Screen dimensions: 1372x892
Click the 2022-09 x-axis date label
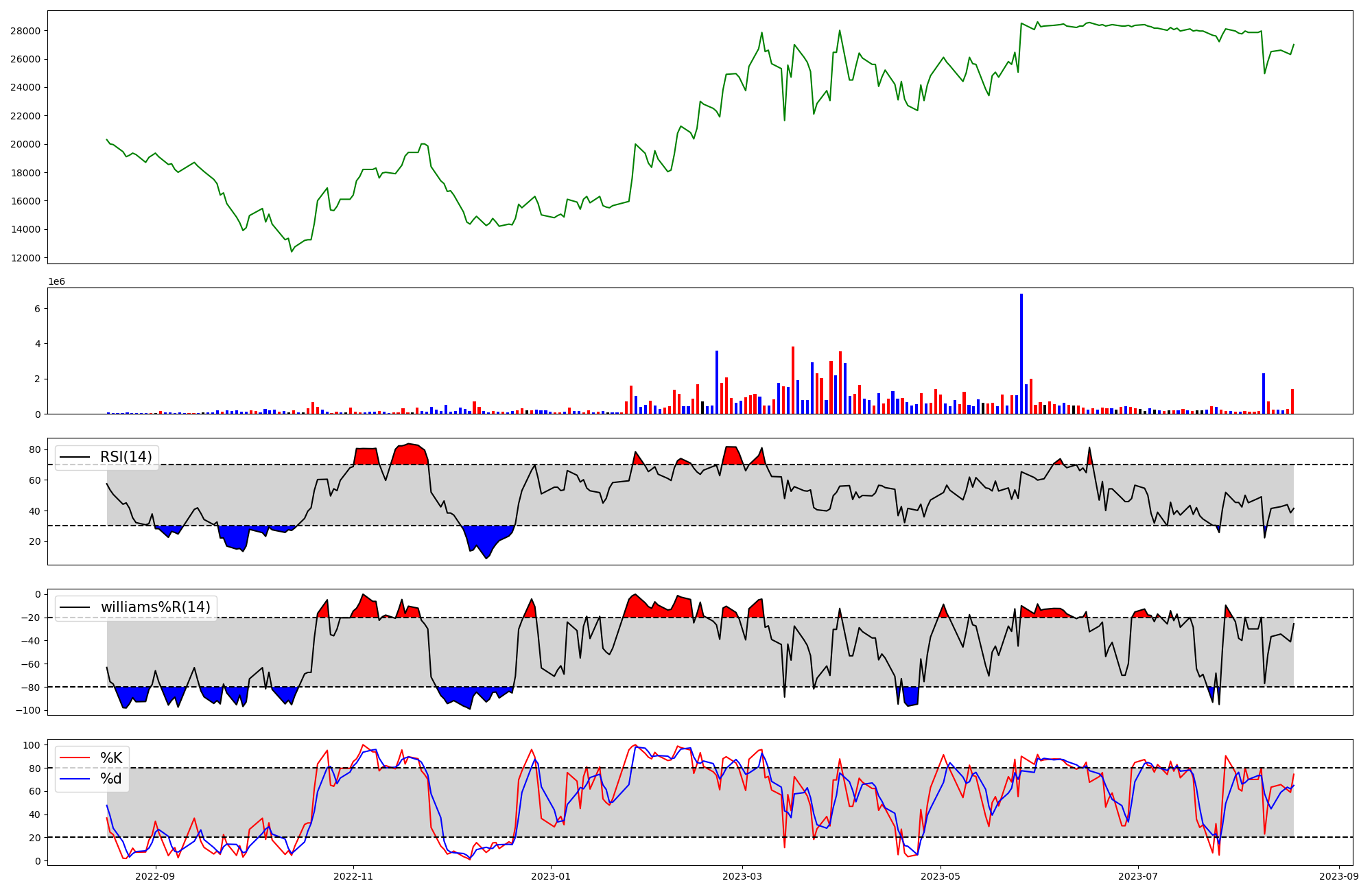[x=155, y=876]
